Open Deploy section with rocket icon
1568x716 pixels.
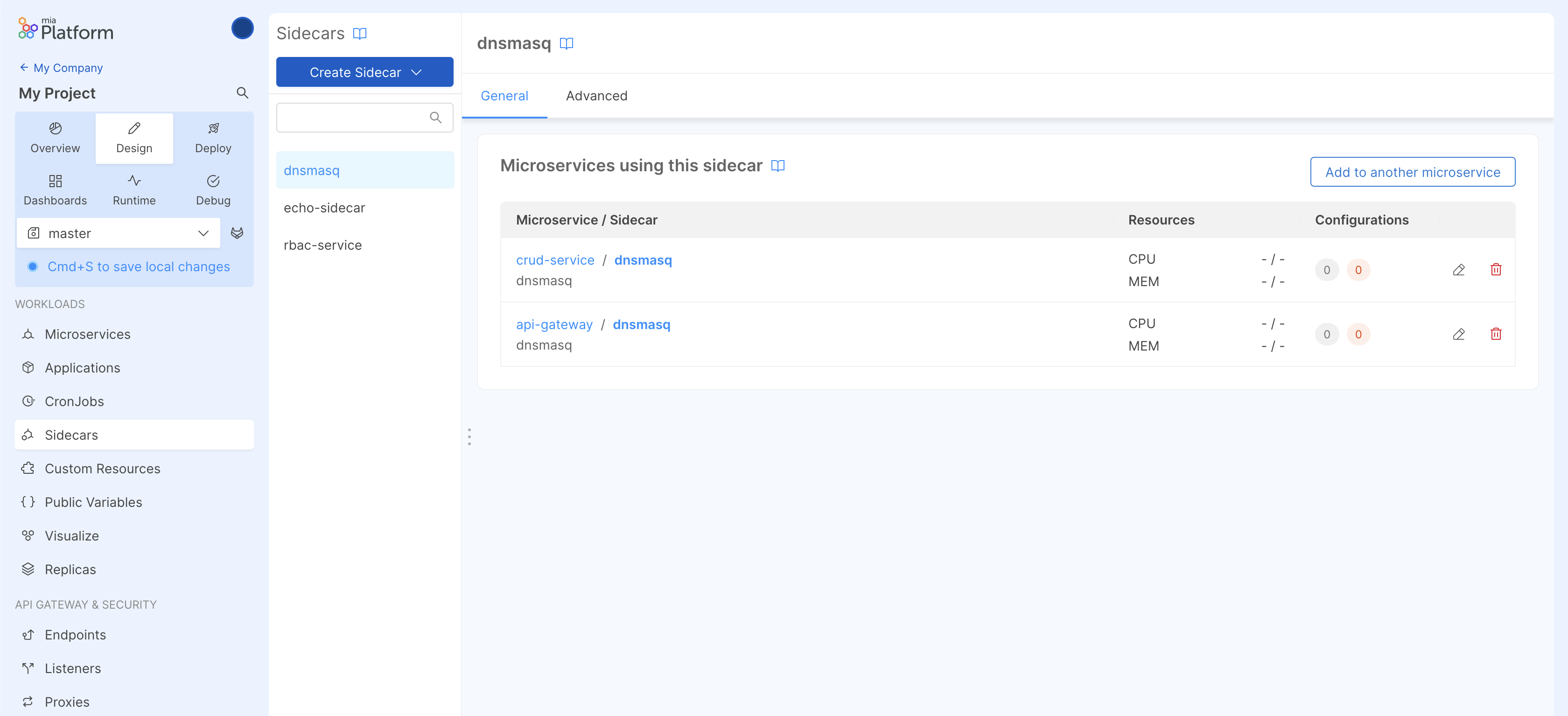[213, 138]
